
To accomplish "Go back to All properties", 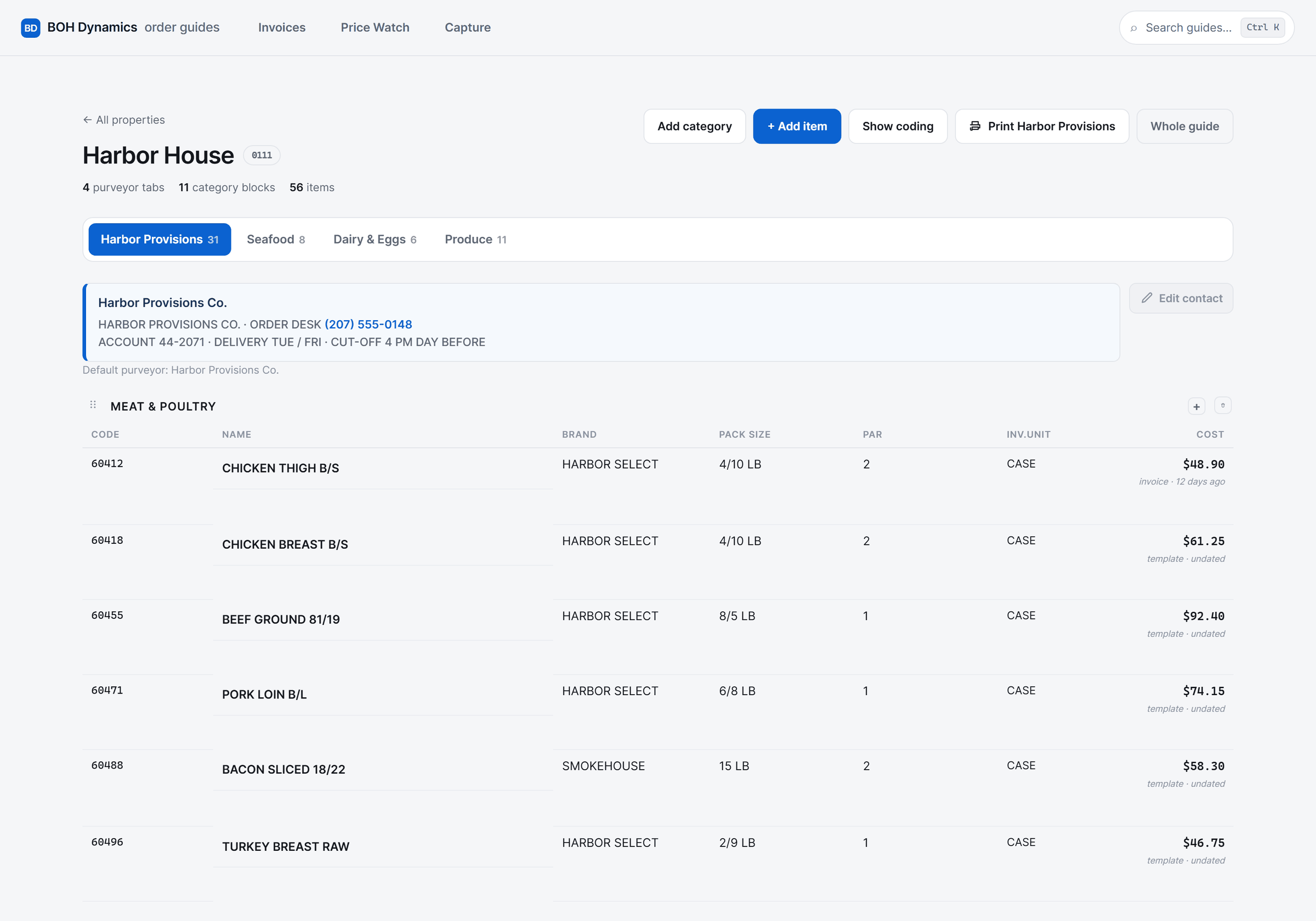I will point(124,120).
